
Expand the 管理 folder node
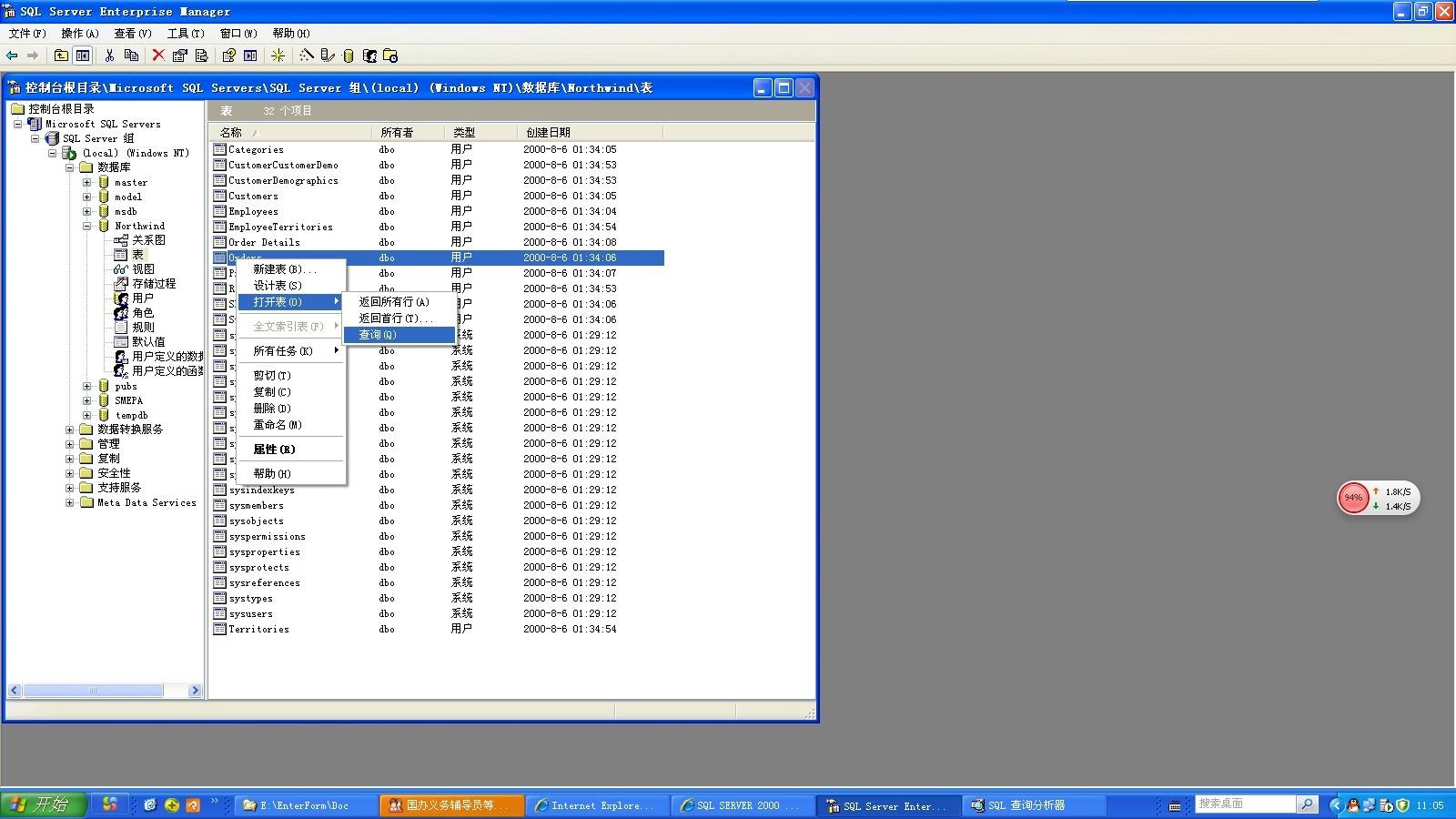[70, 444]
